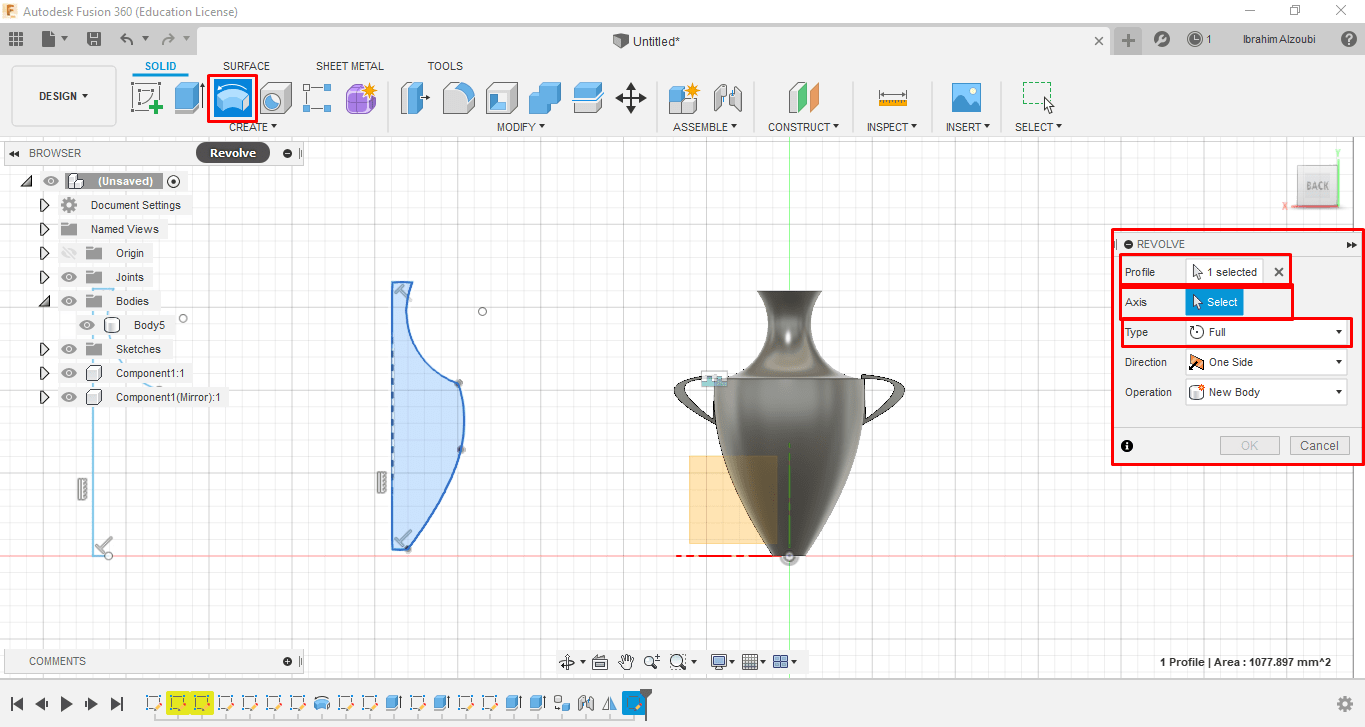Viewport: 1365px width, 727px height.
Task: Switch to the SHEET METAL tab
Action: click(350, 66)
